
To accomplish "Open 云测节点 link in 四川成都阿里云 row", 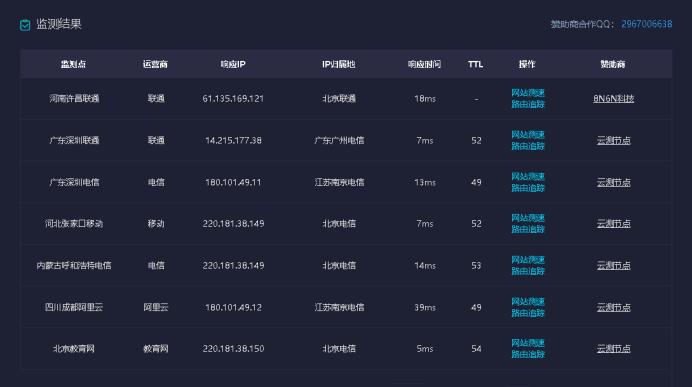I will click(613, 308).
